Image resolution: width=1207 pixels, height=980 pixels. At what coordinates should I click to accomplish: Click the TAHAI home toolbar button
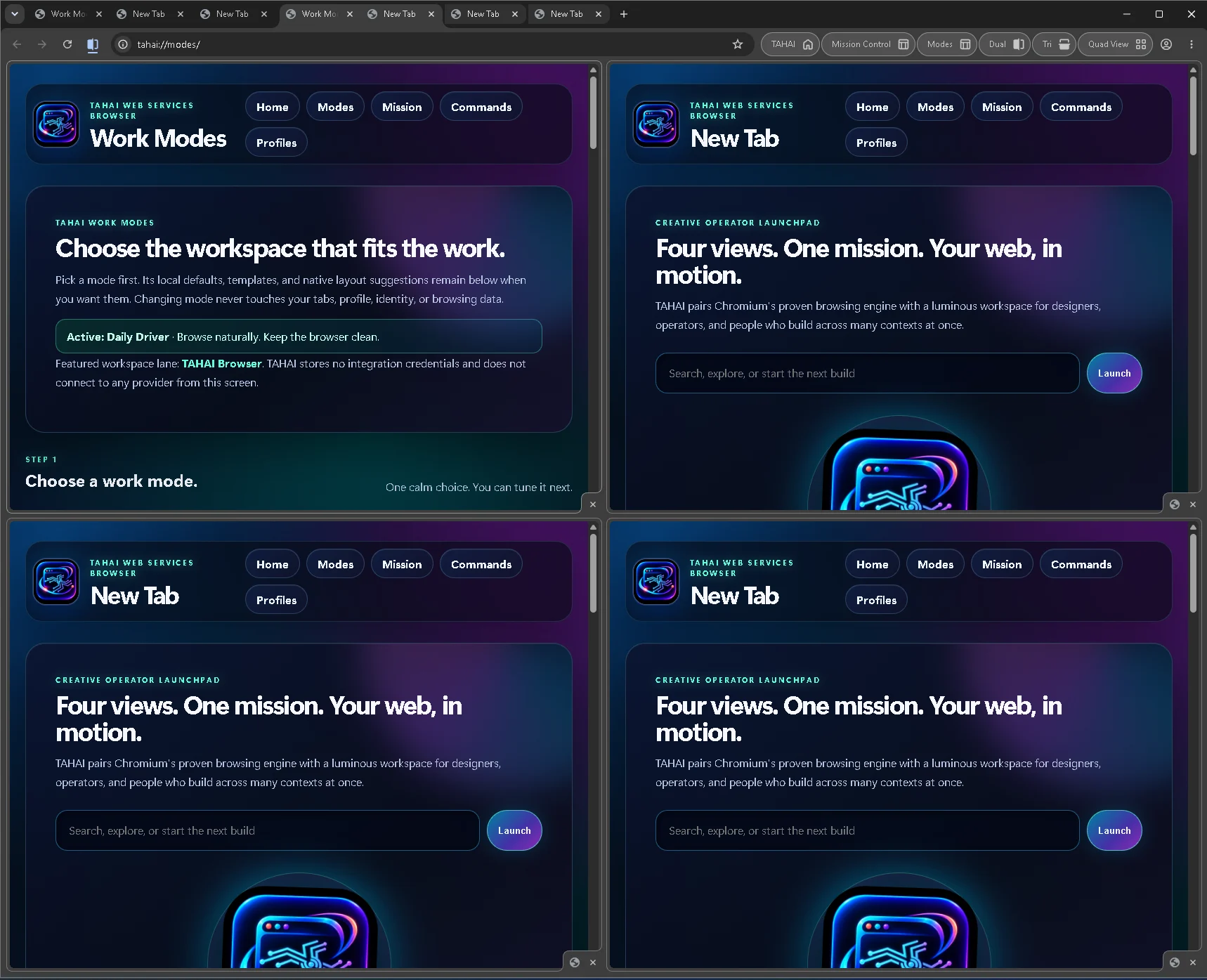coord(790,44)
